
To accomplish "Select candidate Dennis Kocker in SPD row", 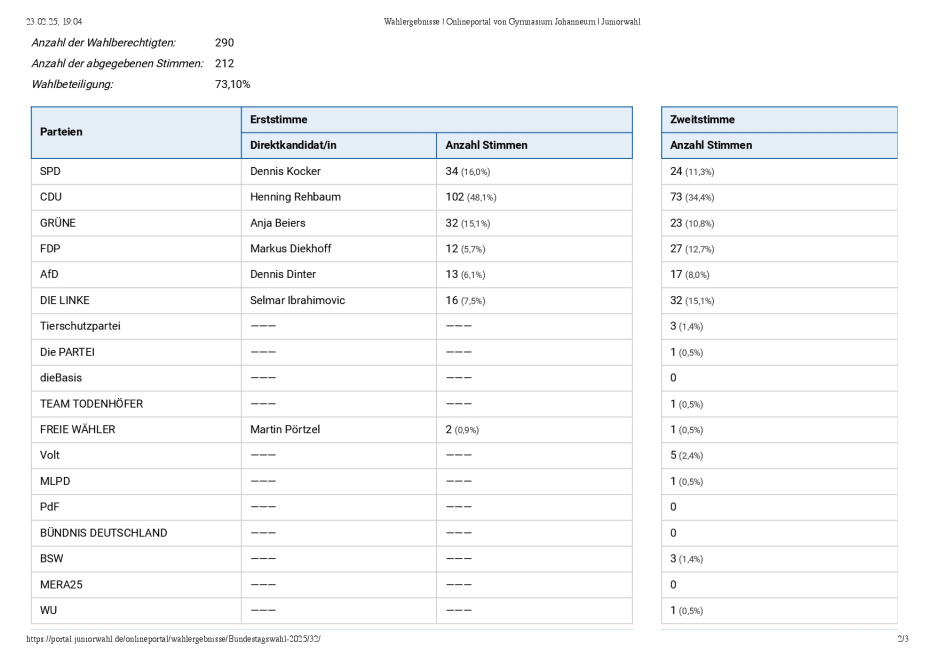I will pos(285,171).
